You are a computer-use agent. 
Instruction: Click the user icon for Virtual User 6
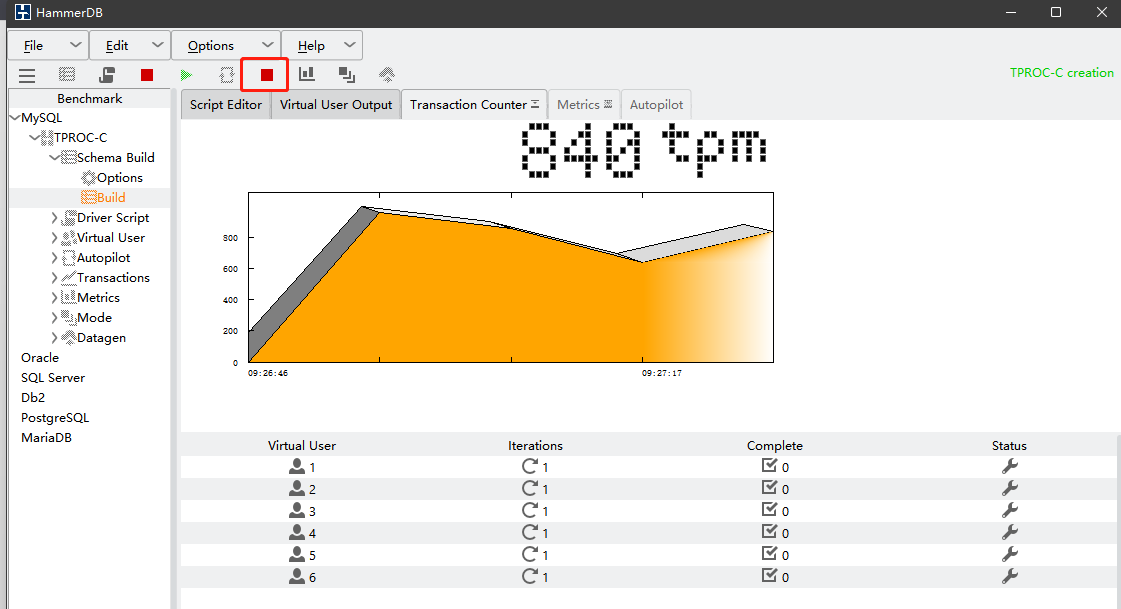297,576
